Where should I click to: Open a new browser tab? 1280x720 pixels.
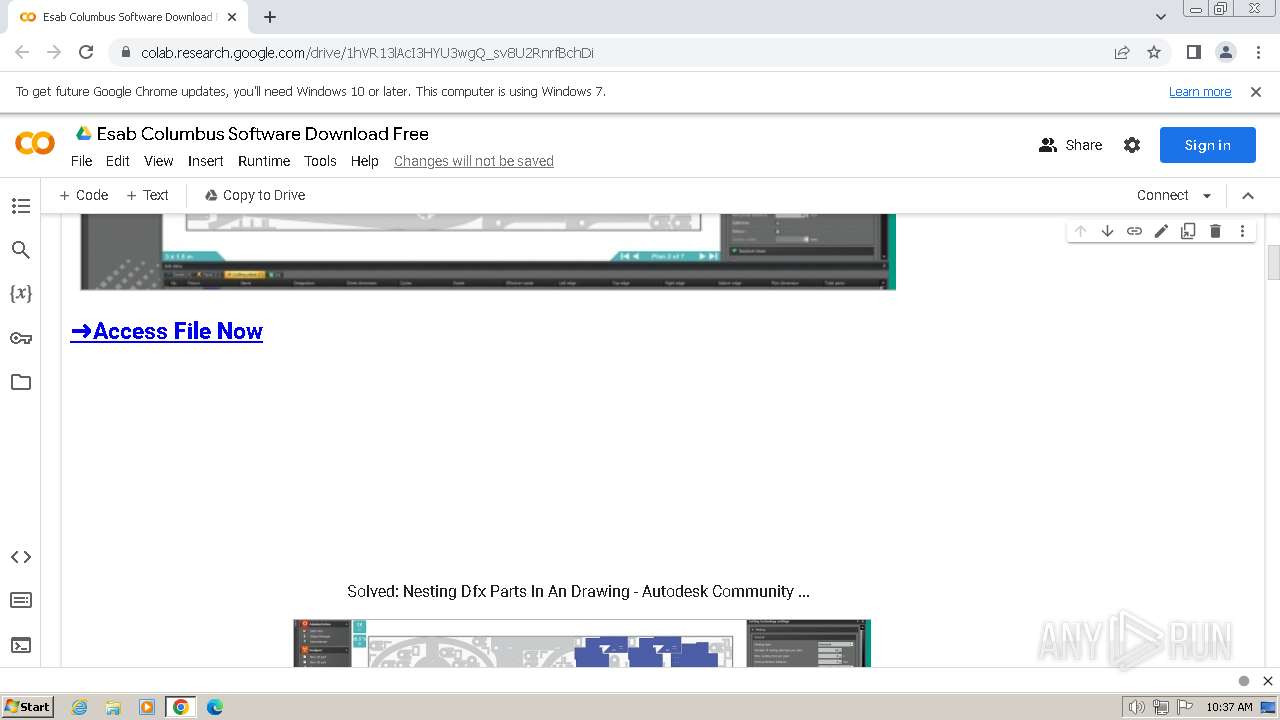(270, 17)
